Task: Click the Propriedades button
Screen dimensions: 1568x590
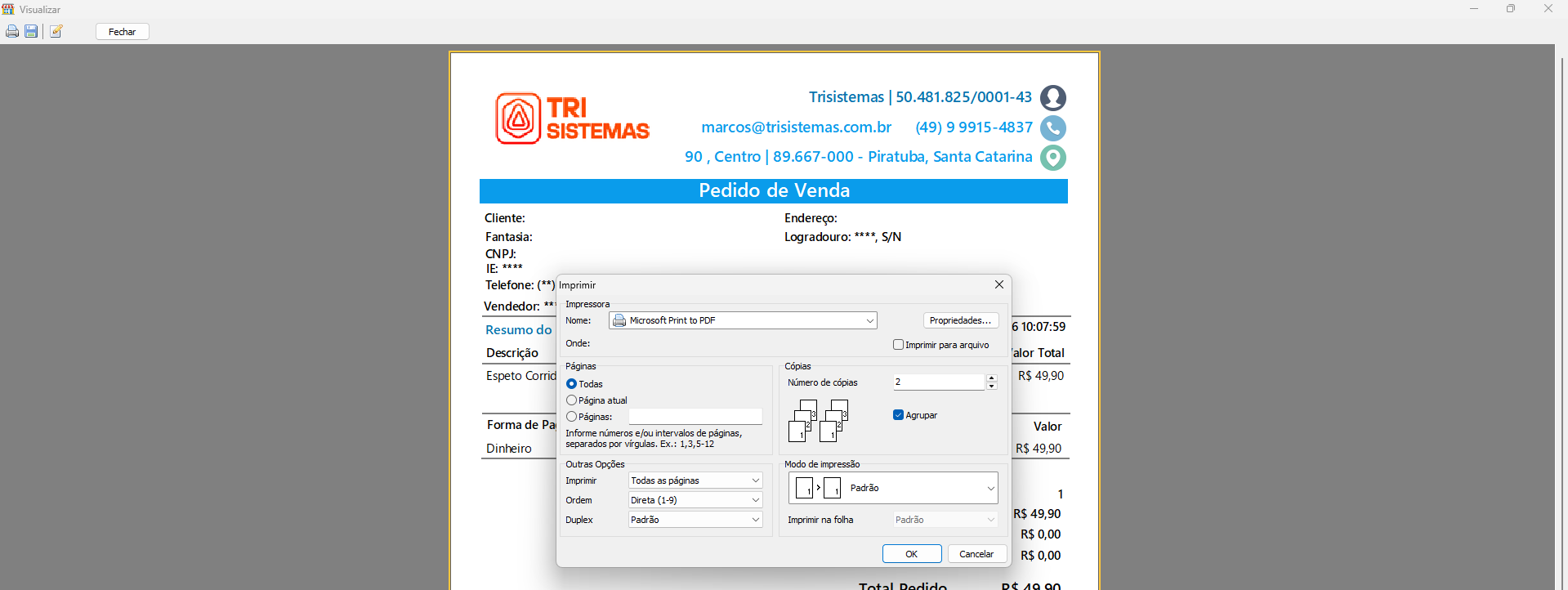Action: 960,320
